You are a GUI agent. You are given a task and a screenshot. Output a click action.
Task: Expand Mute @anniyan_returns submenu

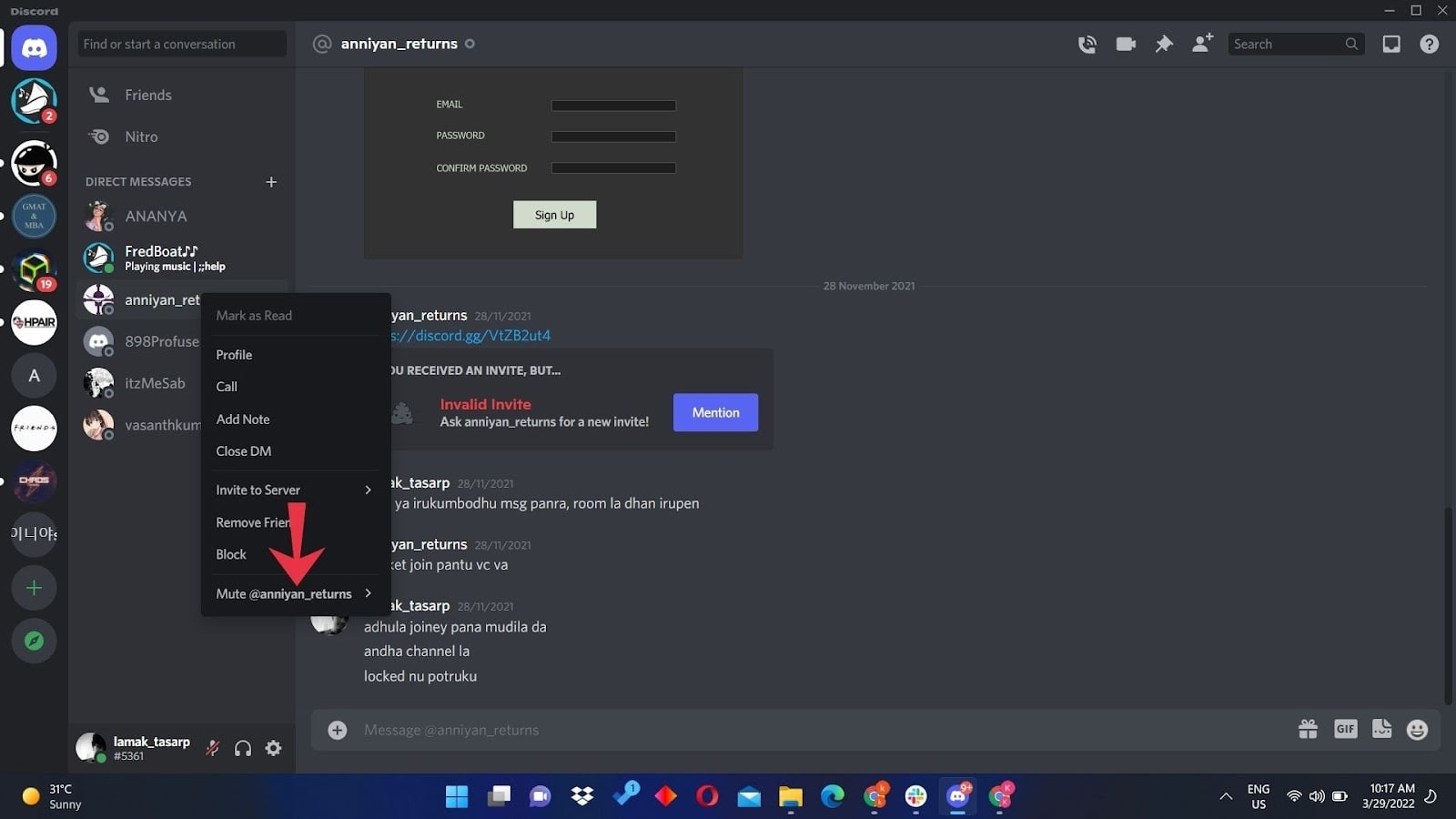(x=296, y=593)
